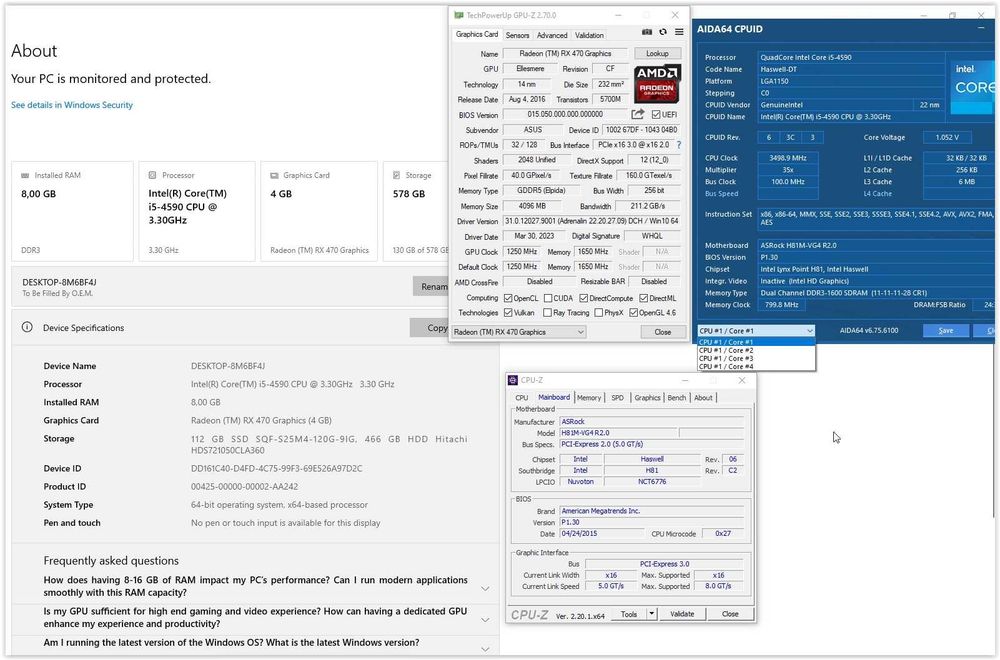Expand the GPU sufficiency FAQ question

[485, 619]
